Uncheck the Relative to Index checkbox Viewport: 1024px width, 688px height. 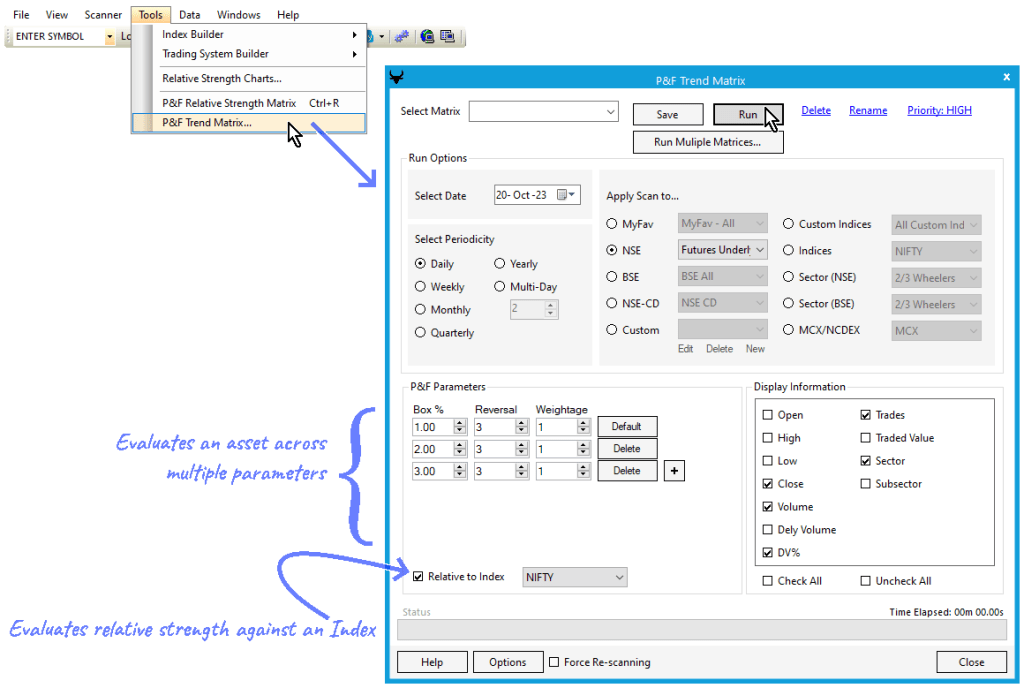[x=419, y=577]
